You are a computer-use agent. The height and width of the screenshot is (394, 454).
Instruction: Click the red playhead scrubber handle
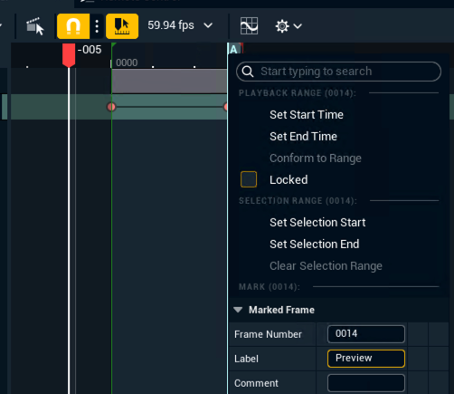coord(69,55)
